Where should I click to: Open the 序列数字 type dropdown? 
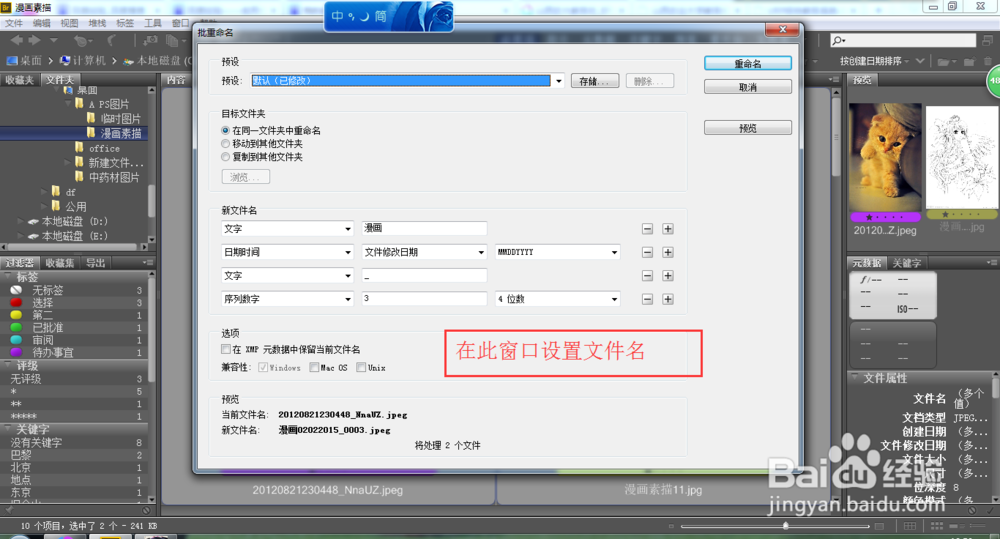click(288, 299)
